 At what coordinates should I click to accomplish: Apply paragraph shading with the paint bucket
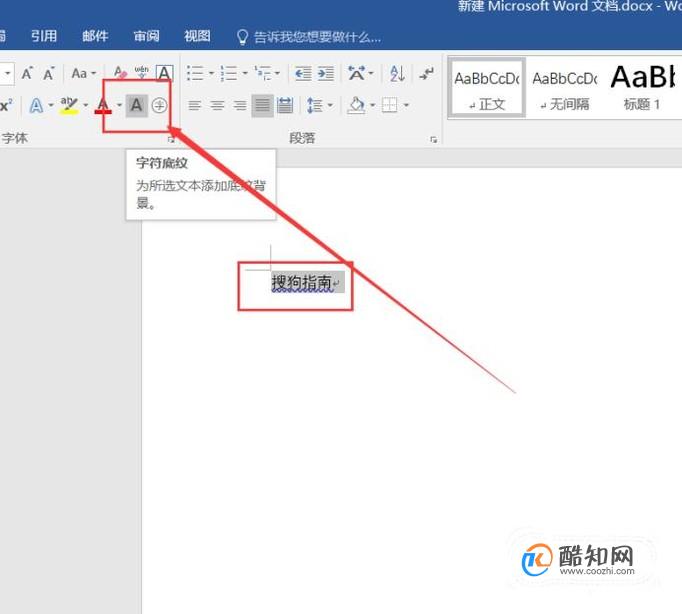coord(356,105)
